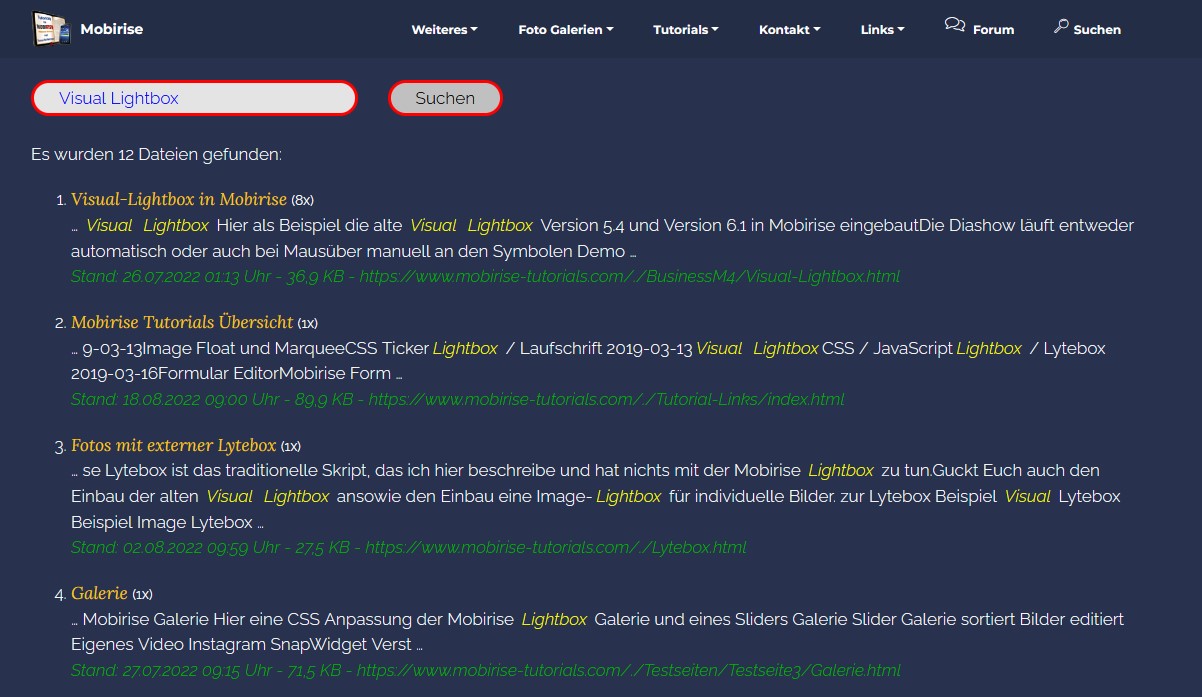Expand the Weiteres dropdown menu
The image size is (1202, 697).
point(444,30)
